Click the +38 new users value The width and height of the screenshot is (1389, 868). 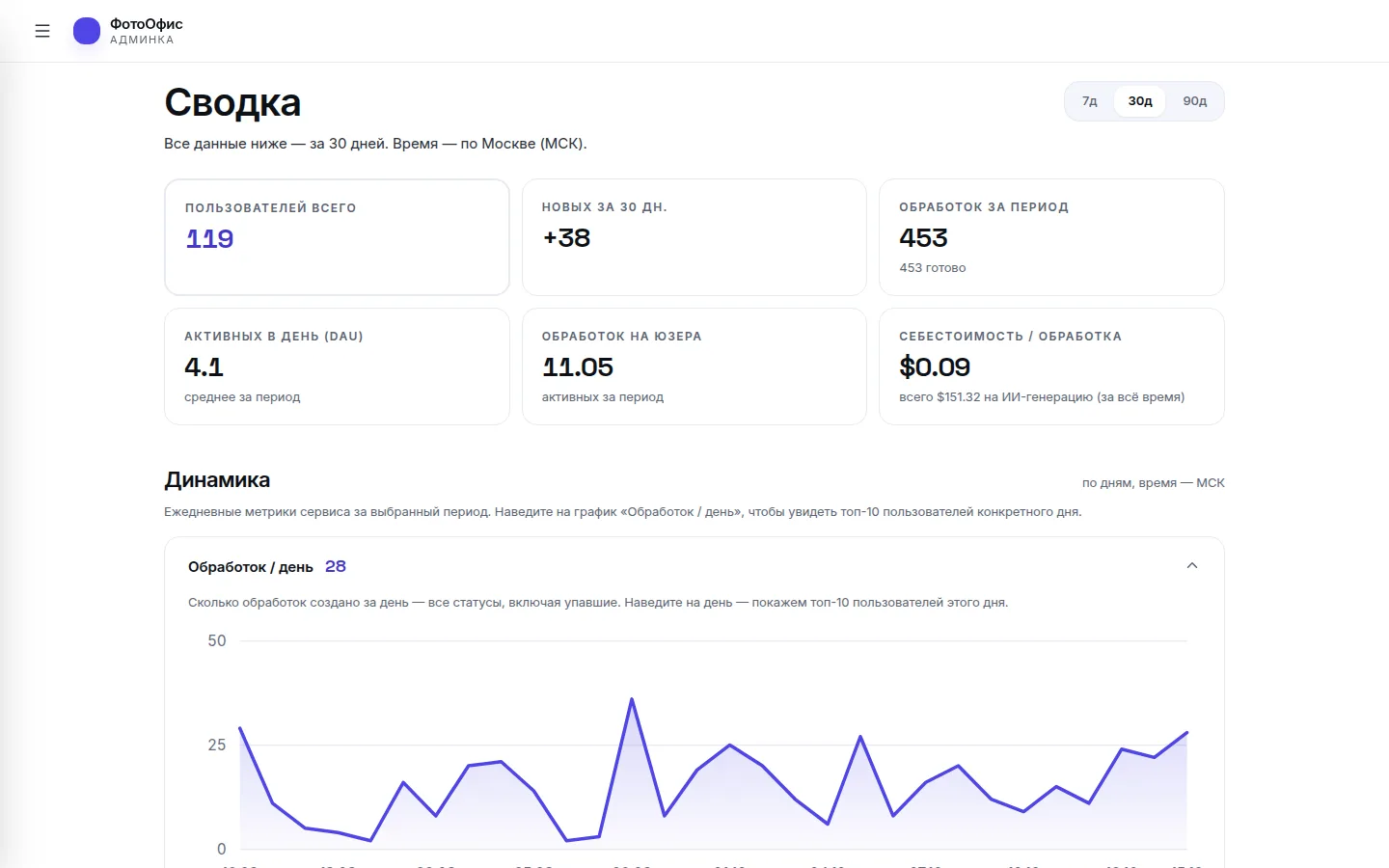click(x=566, y=238)
